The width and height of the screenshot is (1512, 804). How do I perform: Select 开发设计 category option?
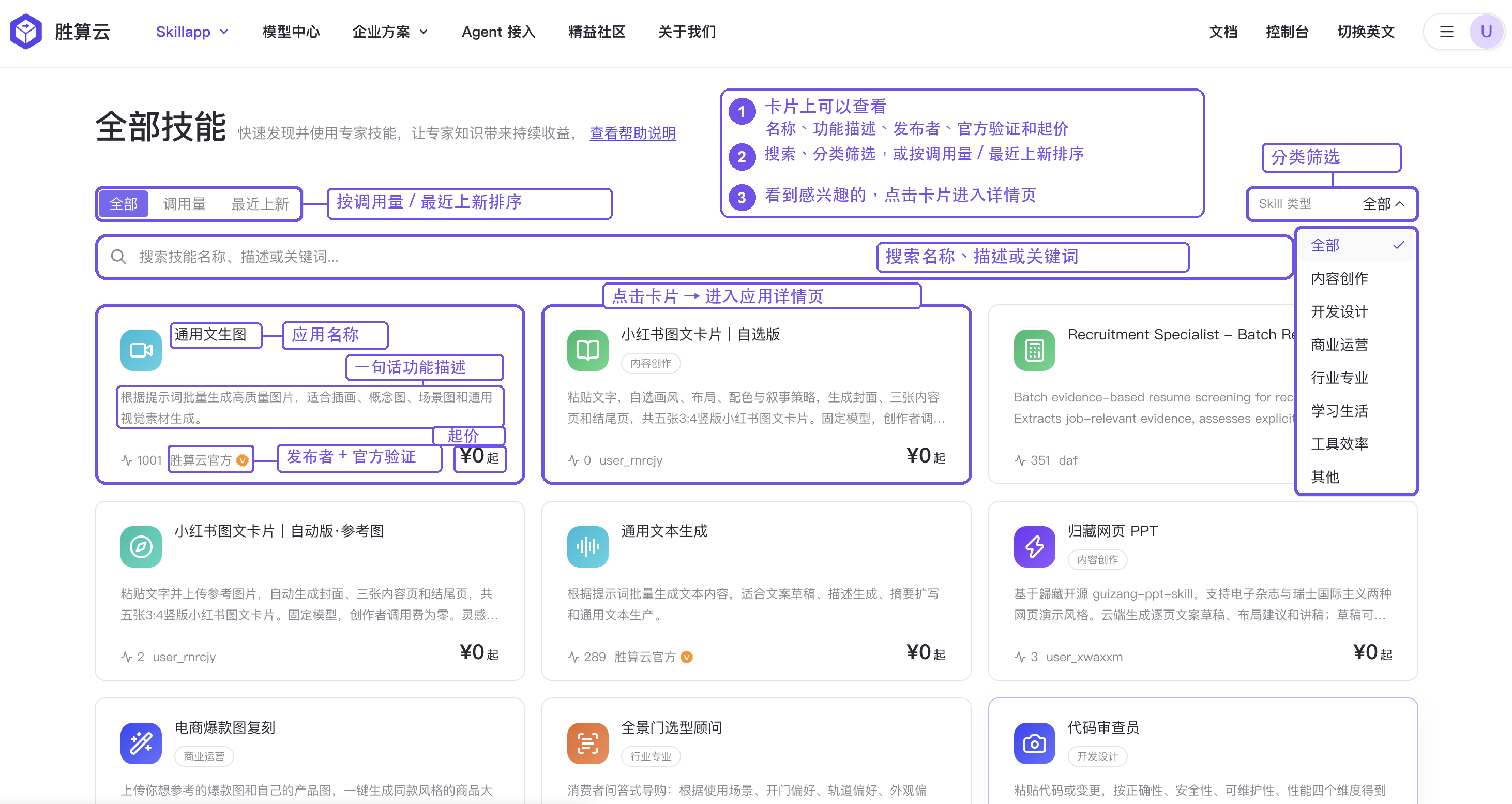1356,311
